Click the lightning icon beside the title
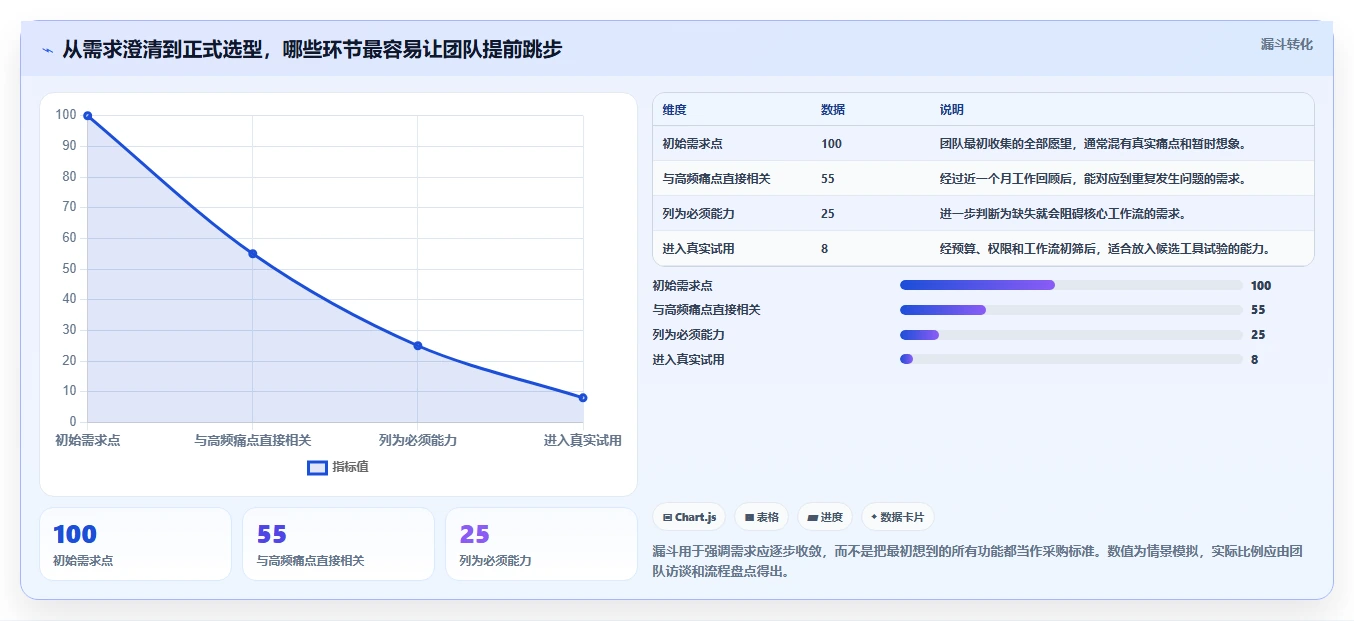This screenshot has width=1354, height=621. (x=47, y=50)
